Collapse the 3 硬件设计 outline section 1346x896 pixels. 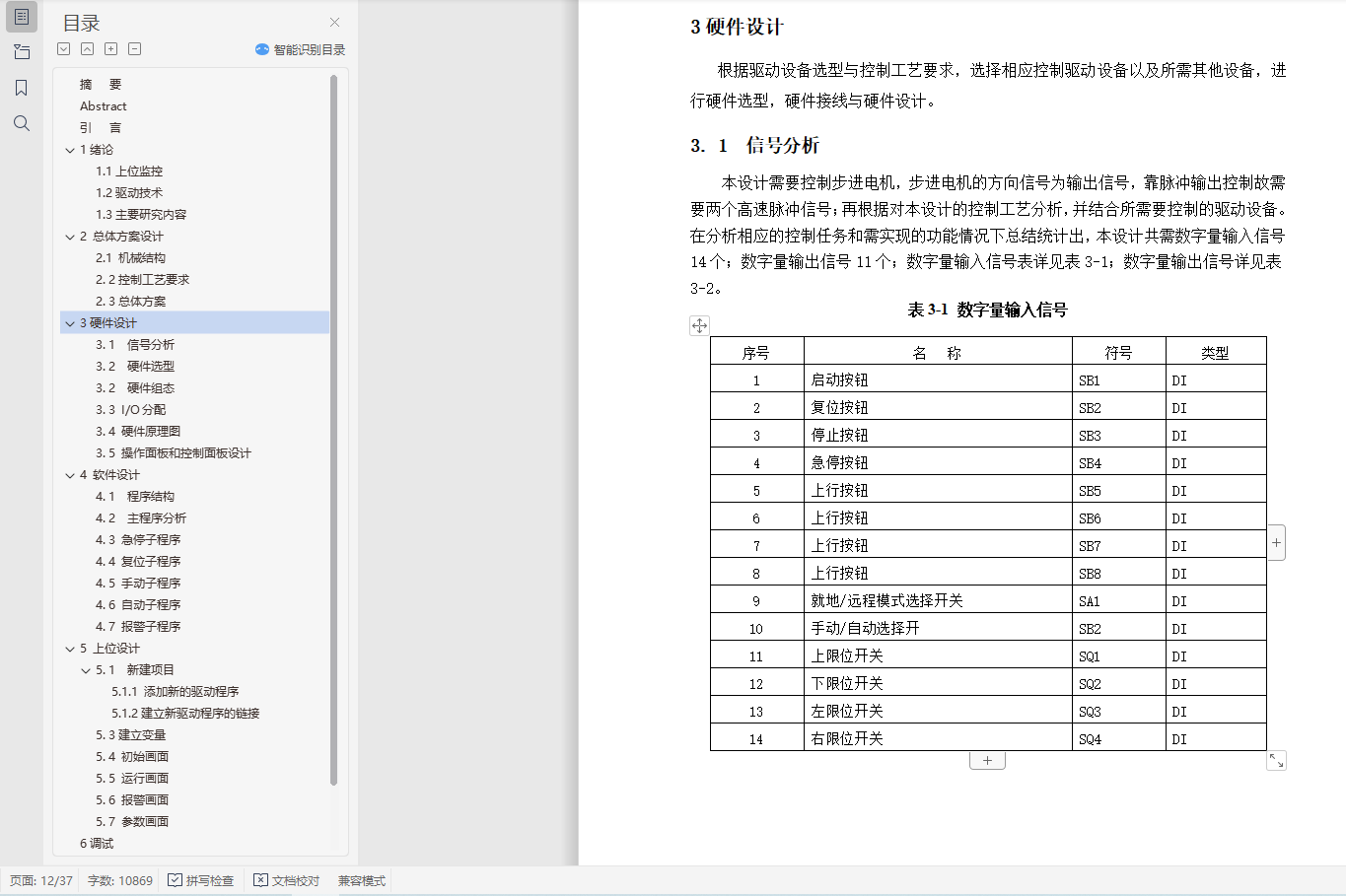point(70,323)
